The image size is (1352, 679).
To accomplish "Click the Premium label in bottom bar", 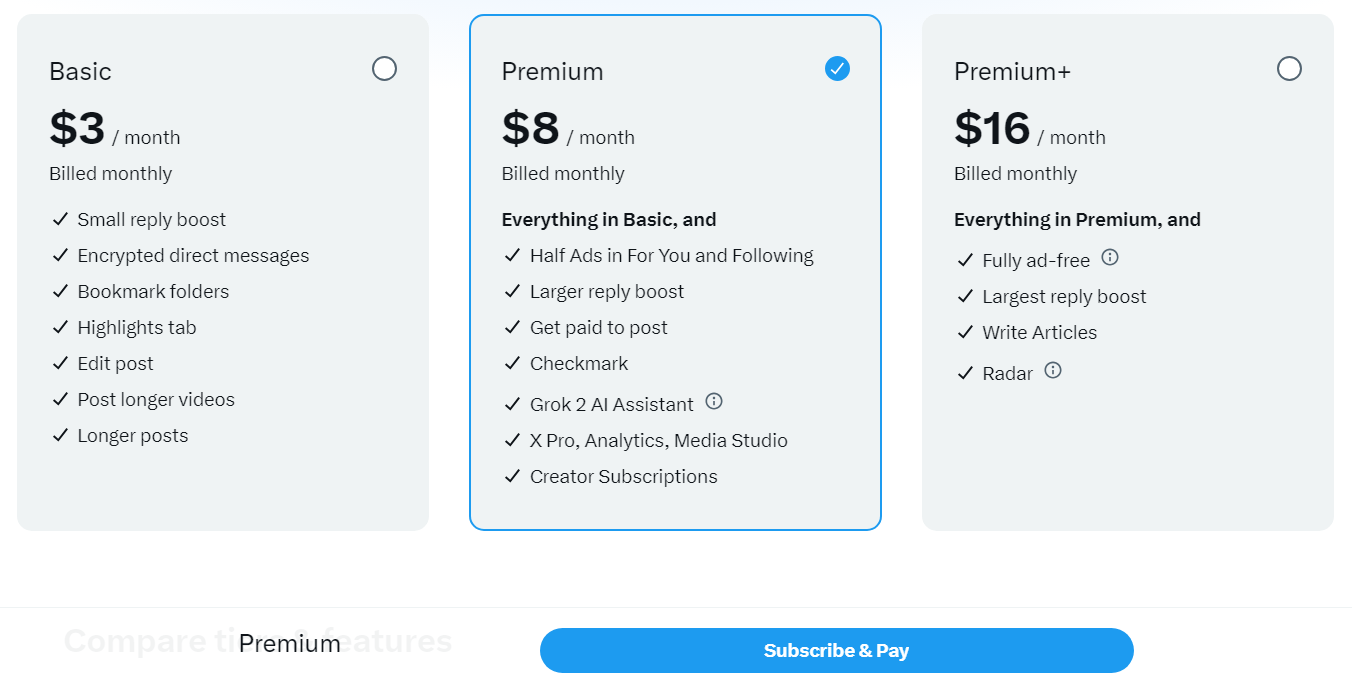I will 289,644.
